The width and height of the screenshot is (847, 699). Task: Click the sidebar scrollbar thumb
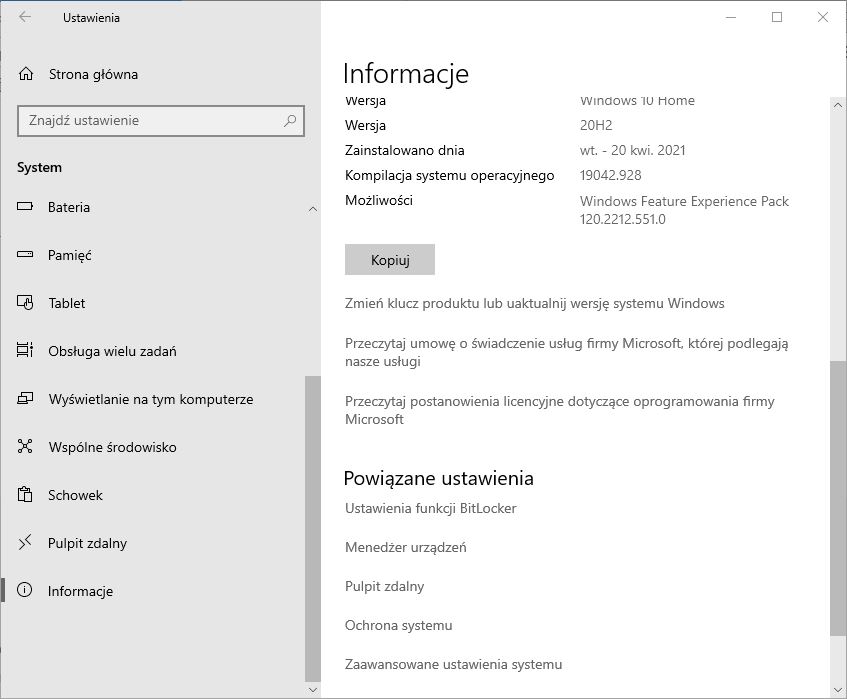coord(313,529)
